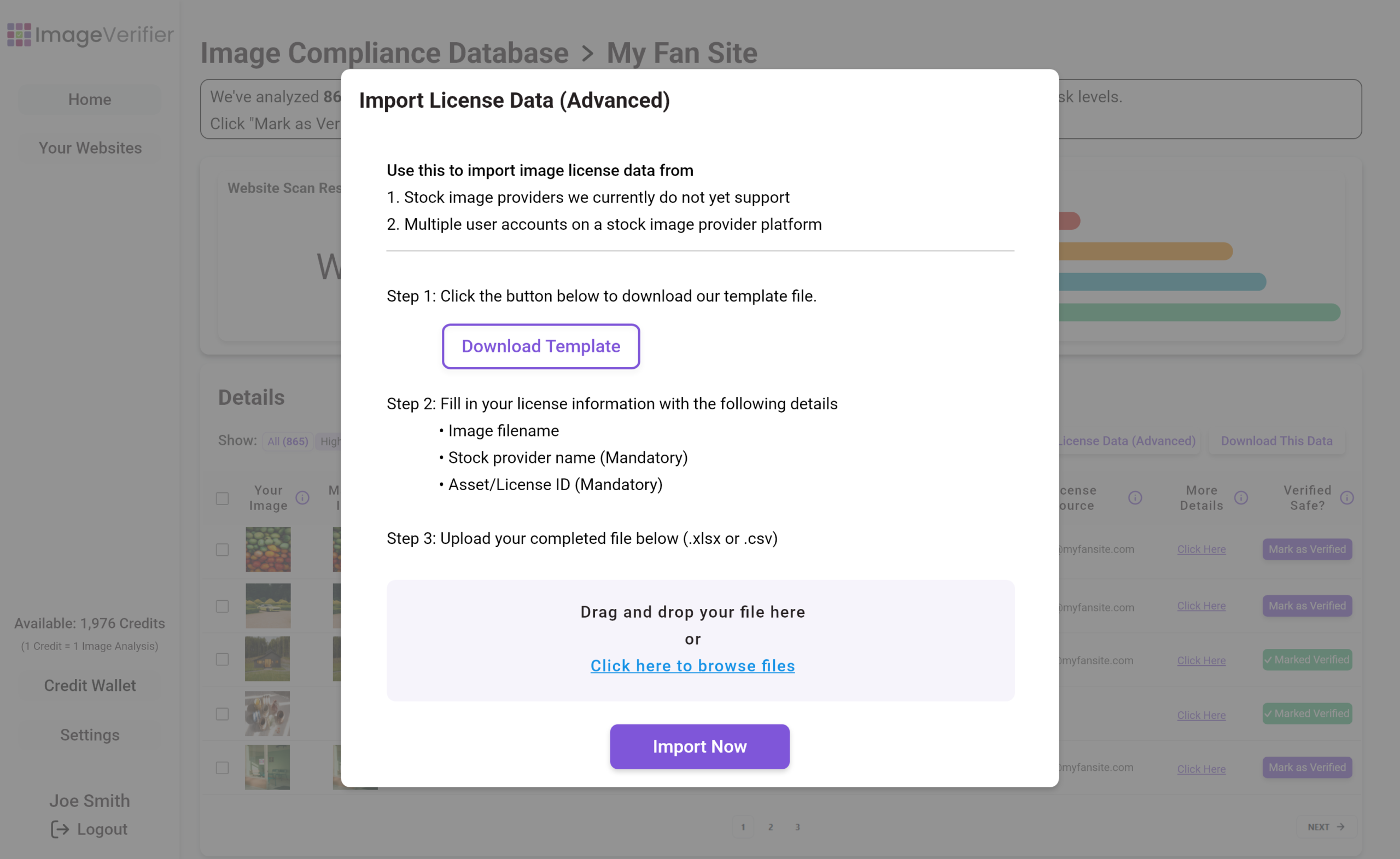Click info icon beside License Source column
The image size is (1400, 859).
click(1135, 498)
